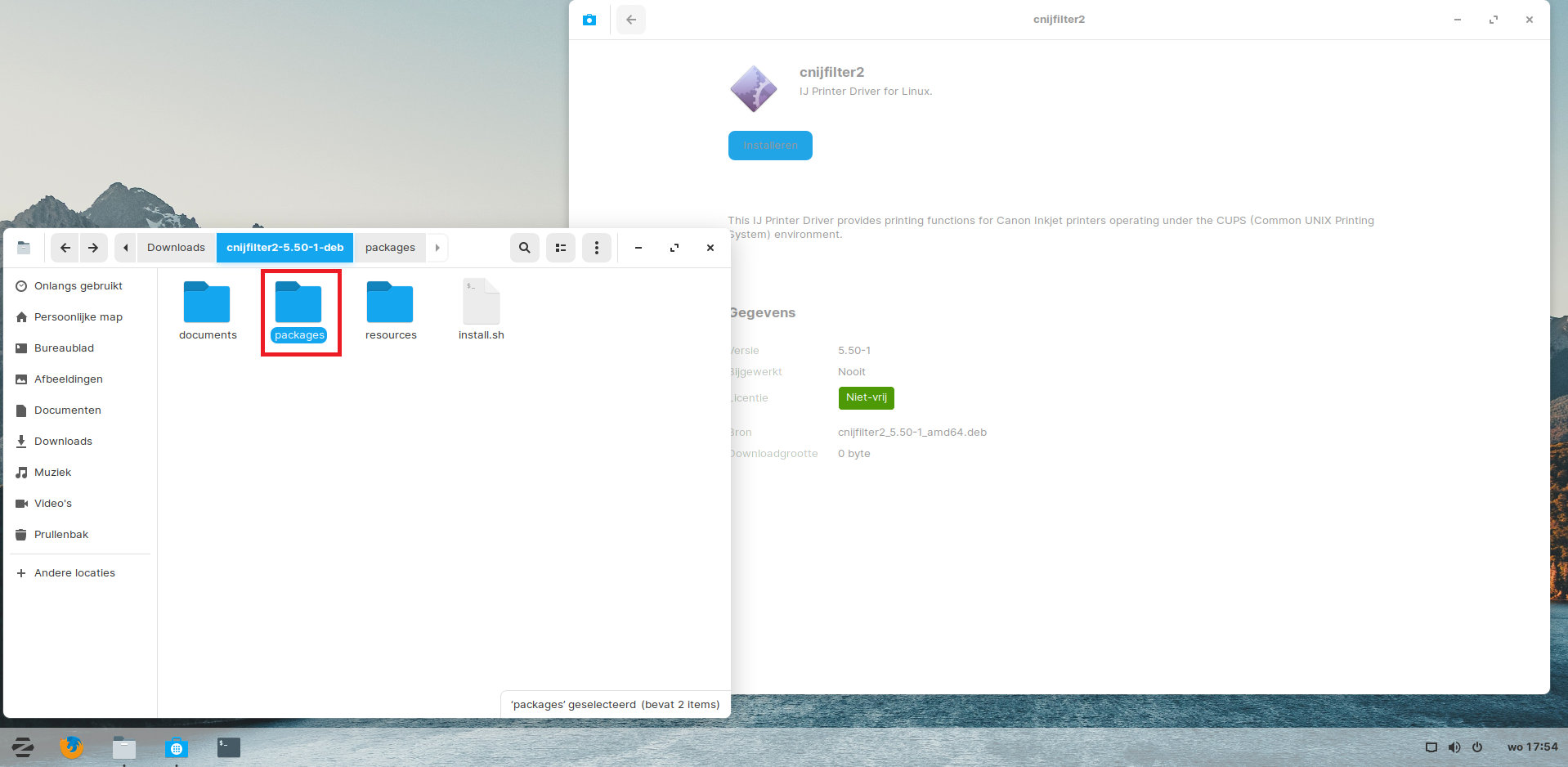Open the resources folder

(390, 311)
